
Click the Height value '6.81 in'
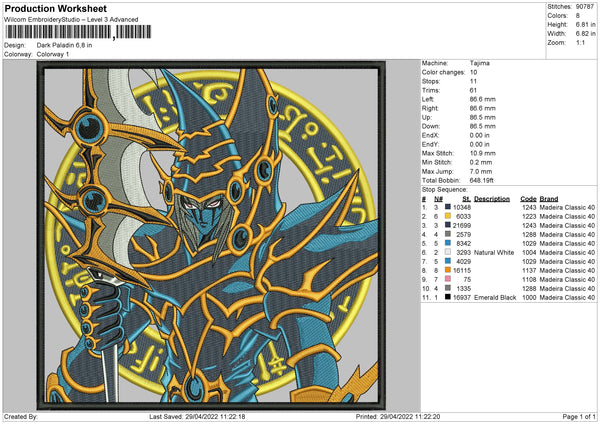pos(585,24)
